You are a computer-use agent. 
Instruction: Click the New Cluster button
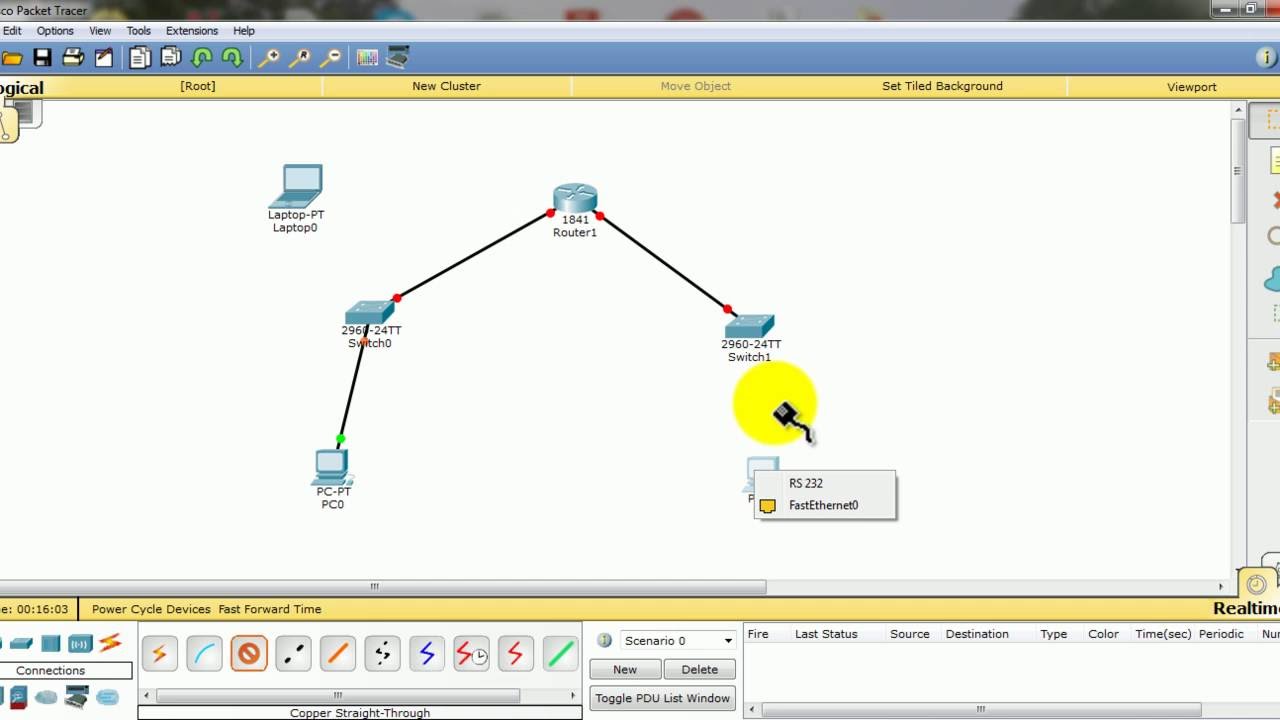point(446,86)
